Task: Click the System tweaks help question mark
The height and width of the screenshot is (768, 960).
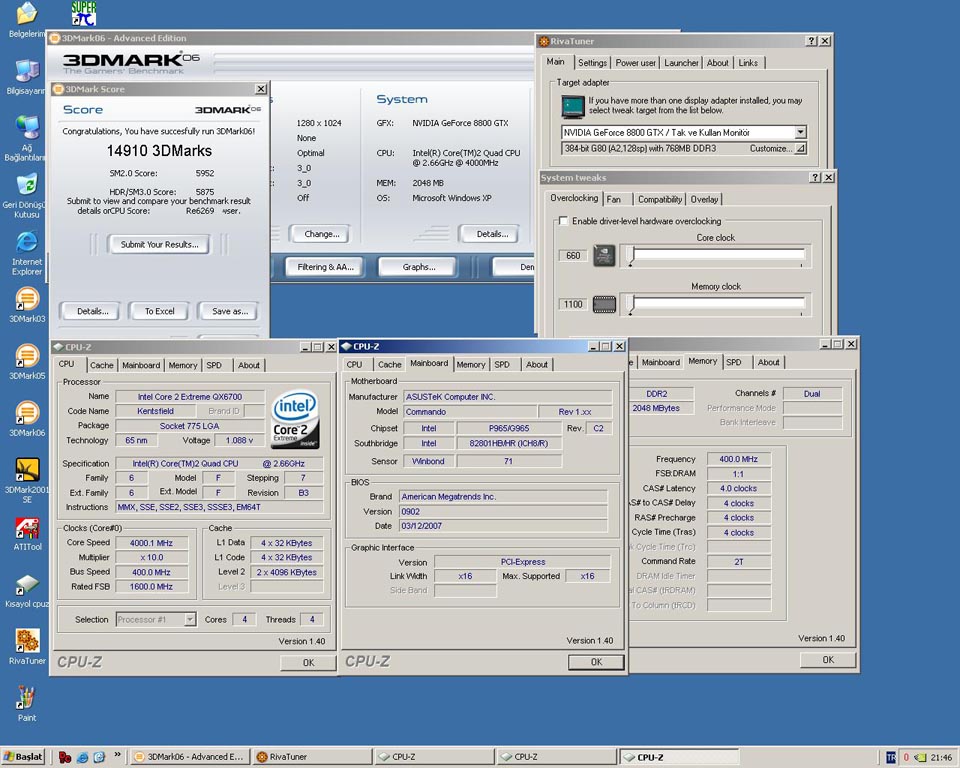Action: pyautogui.click(x=815, y=177)
